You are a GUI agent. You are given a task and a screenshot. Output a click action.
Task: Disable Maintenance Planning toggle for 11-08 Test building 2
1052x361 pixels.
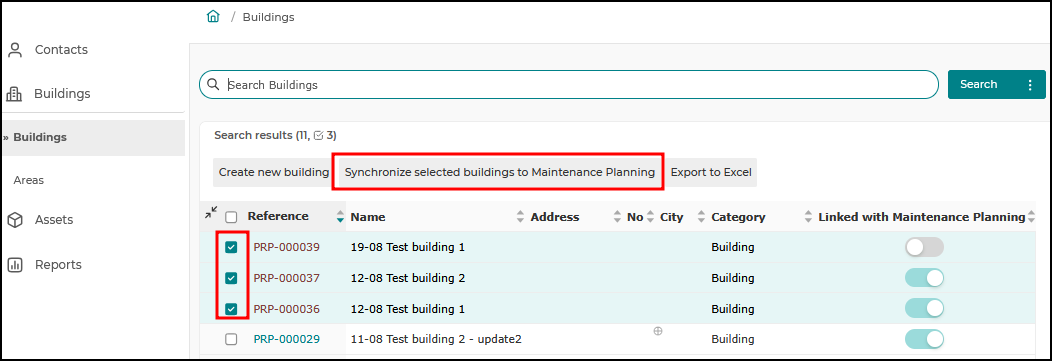[x=924, y=339]
